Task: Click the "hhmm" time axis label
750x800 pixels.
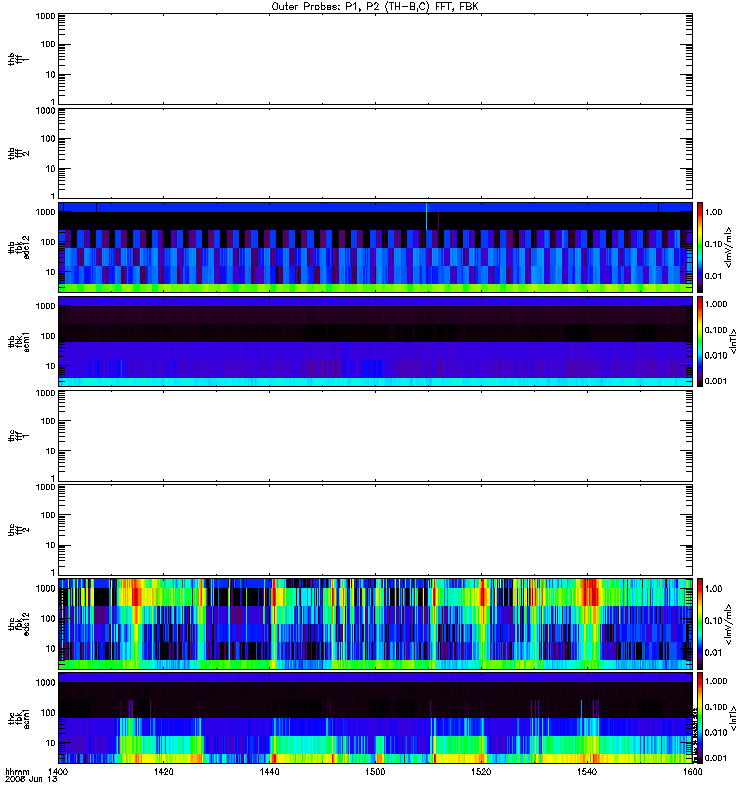Action: coord(17,772)
